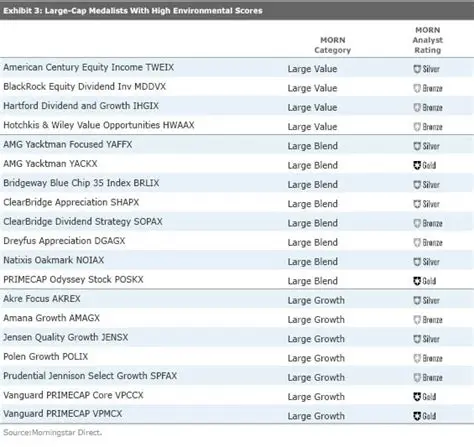This screenshot has height=447, width=474.
Task: Open ClearBridge Dividend Strategy SOPAX fund
Action: coord(83,222)
